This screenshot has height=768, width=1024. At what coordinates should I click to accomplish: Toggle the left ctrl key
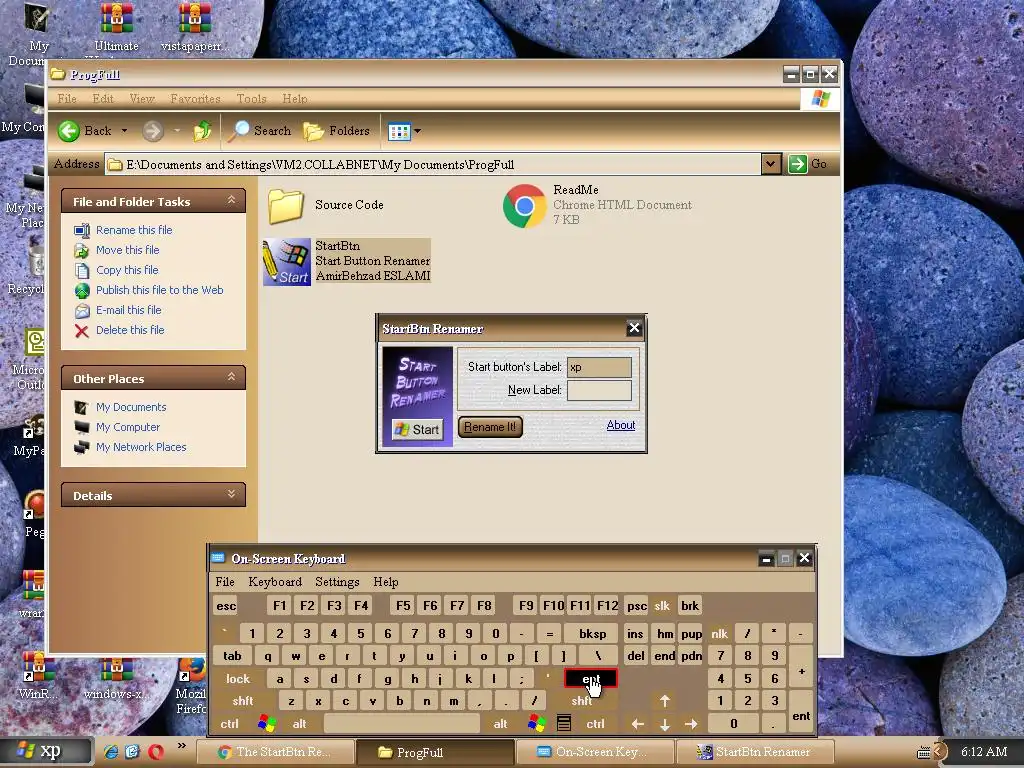pyautogui.click(x=229, y=724)
